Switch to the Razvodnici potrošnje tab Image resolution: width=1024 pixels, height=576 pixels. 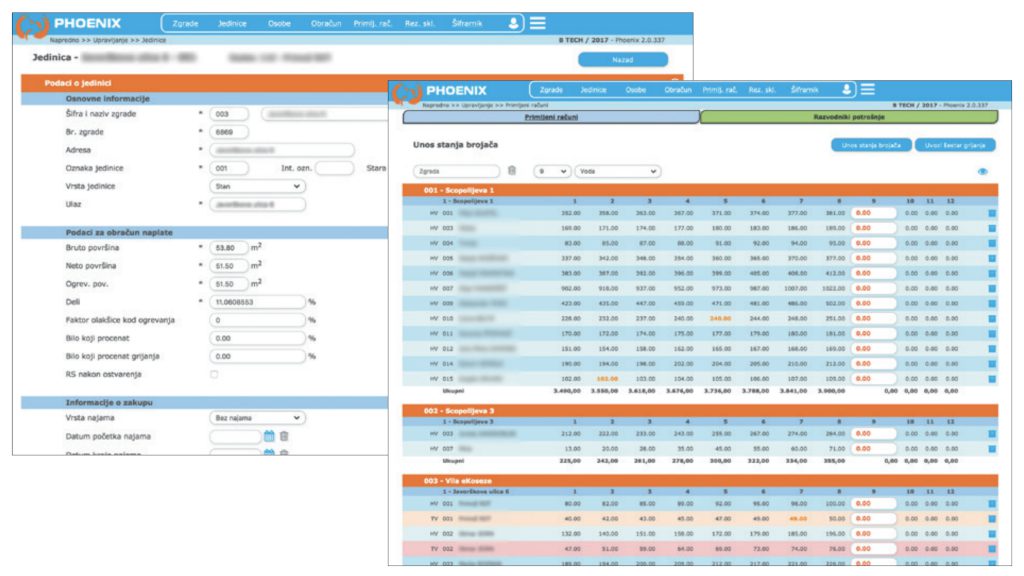[848, 117]
